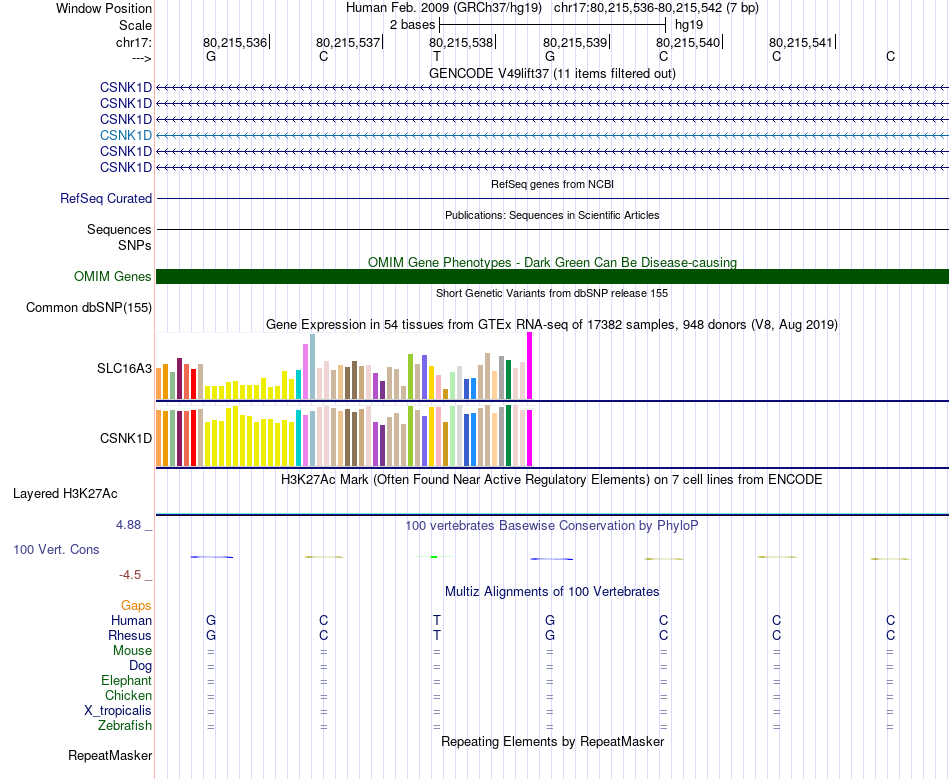Click the Mouse alignment row label
This screenshot has width=950, height=779.
(x=132, y=651)
